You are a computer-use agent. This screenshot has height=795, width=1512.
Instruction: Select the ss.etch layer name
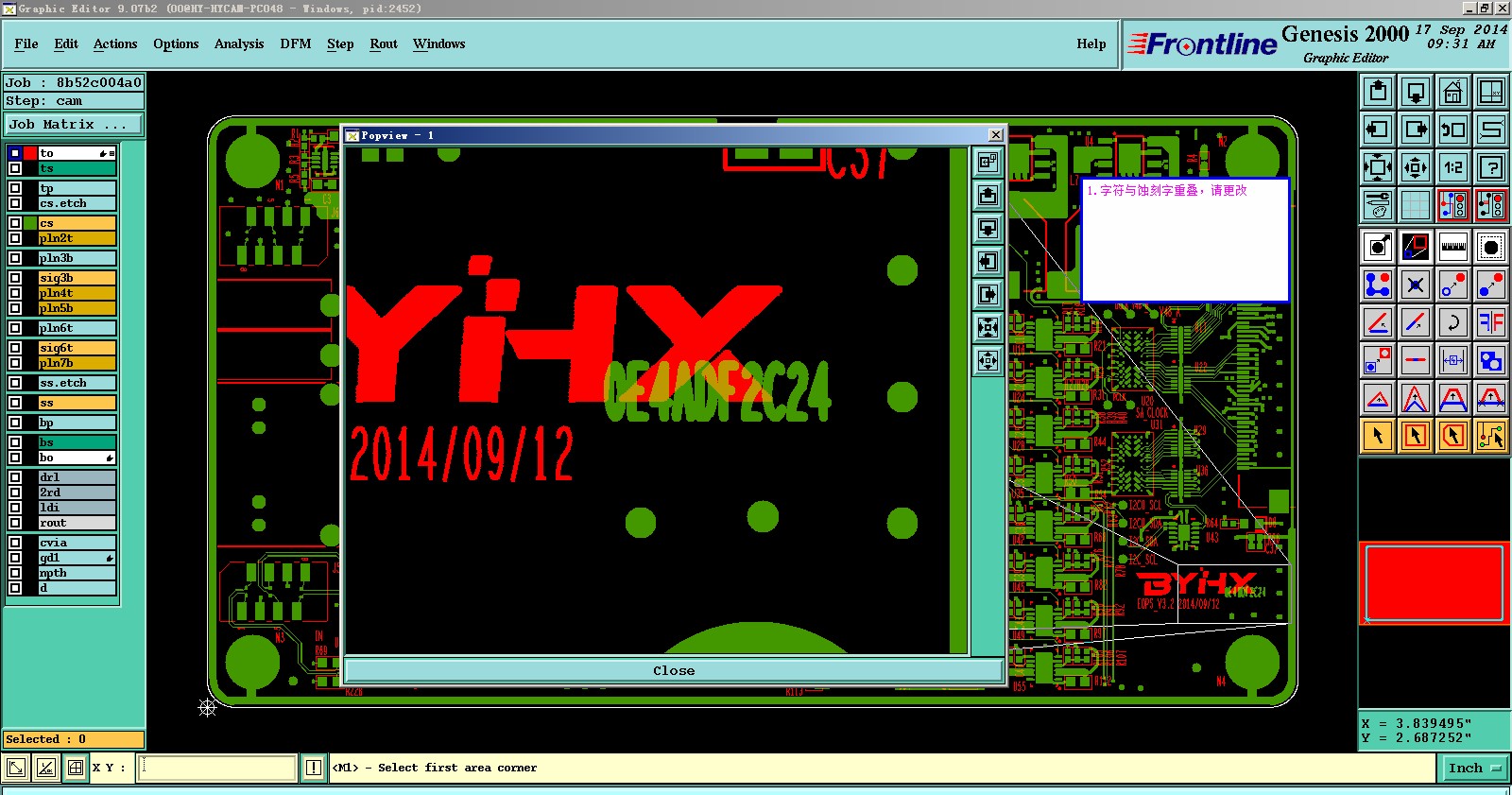(77, 383)
